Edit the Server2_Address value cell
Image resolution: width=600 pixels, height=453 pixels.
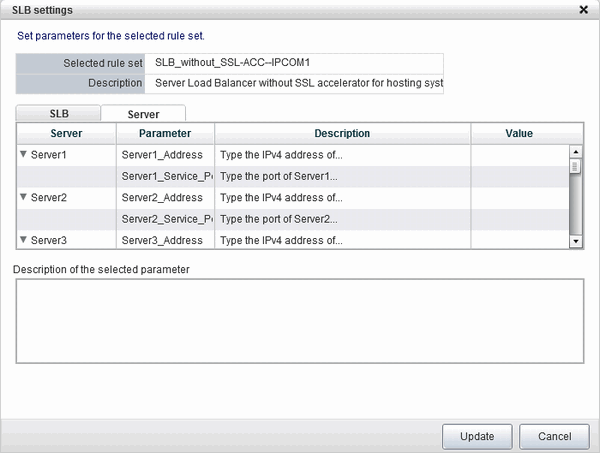click(x=519, y=198)
